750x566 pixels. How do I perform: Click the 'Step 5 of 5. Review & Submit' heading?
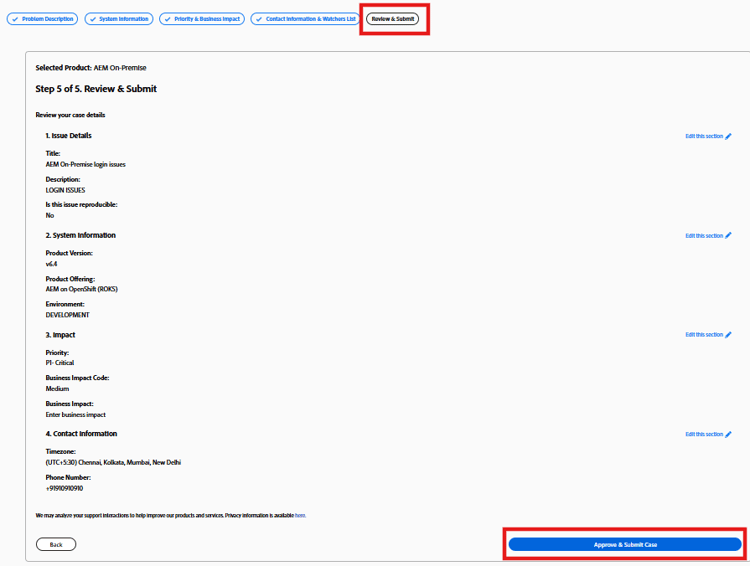[x=96, y=89]
